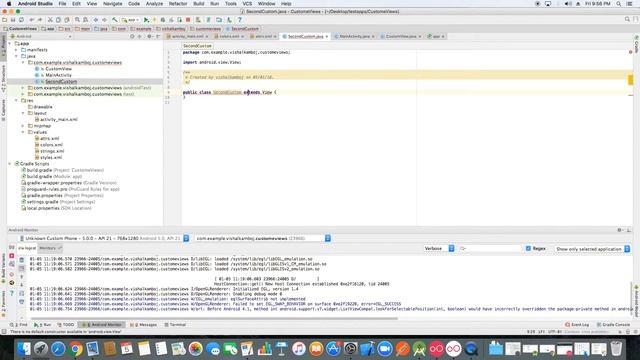Click the scroll-from-source target icon in Project panel
Screen dimensions: 640x360
[132, 36]
